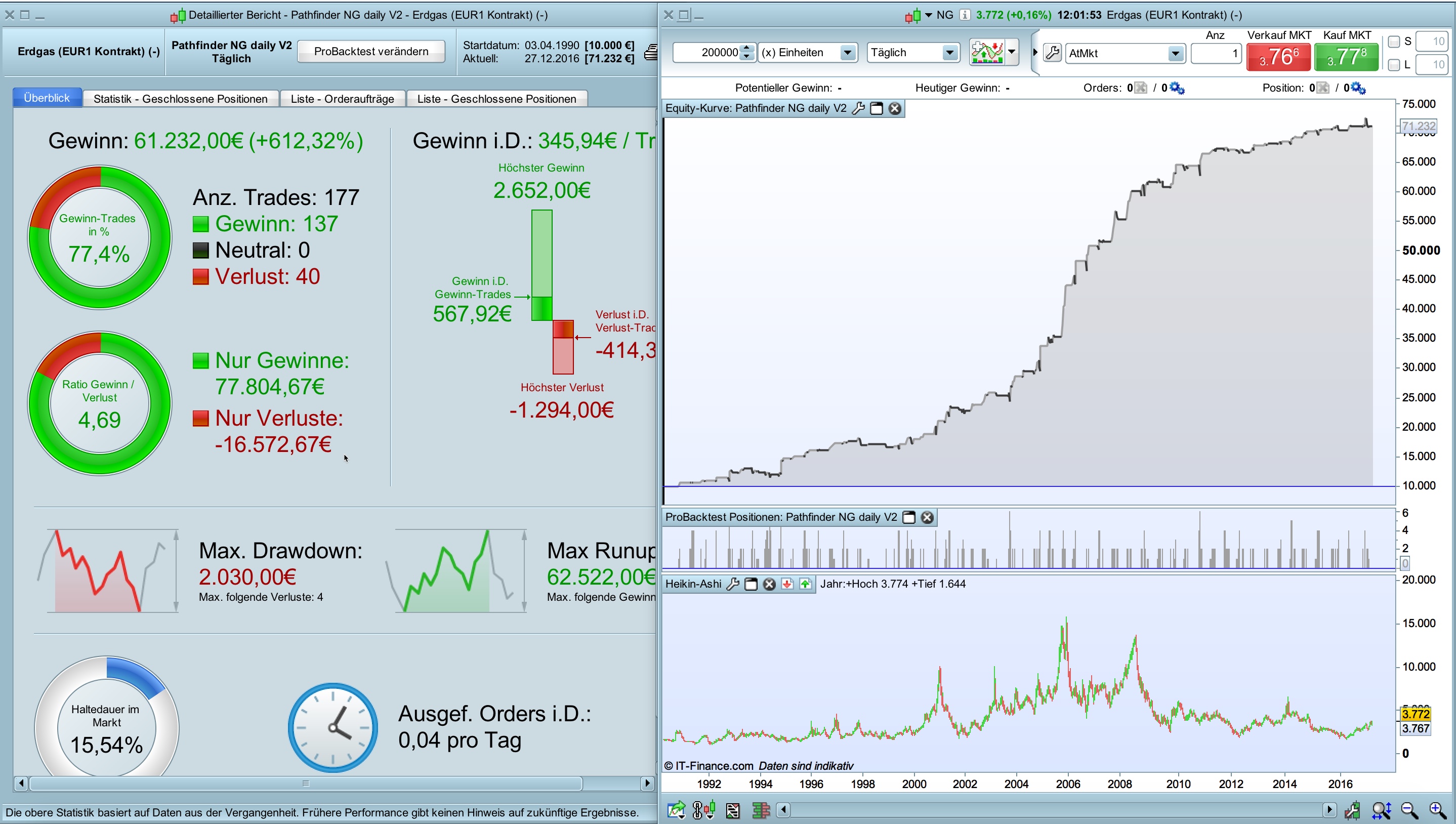This screenshot has height=824, width=1456.
Task: Enable the S checkbox
Action: click(1394, 42)
